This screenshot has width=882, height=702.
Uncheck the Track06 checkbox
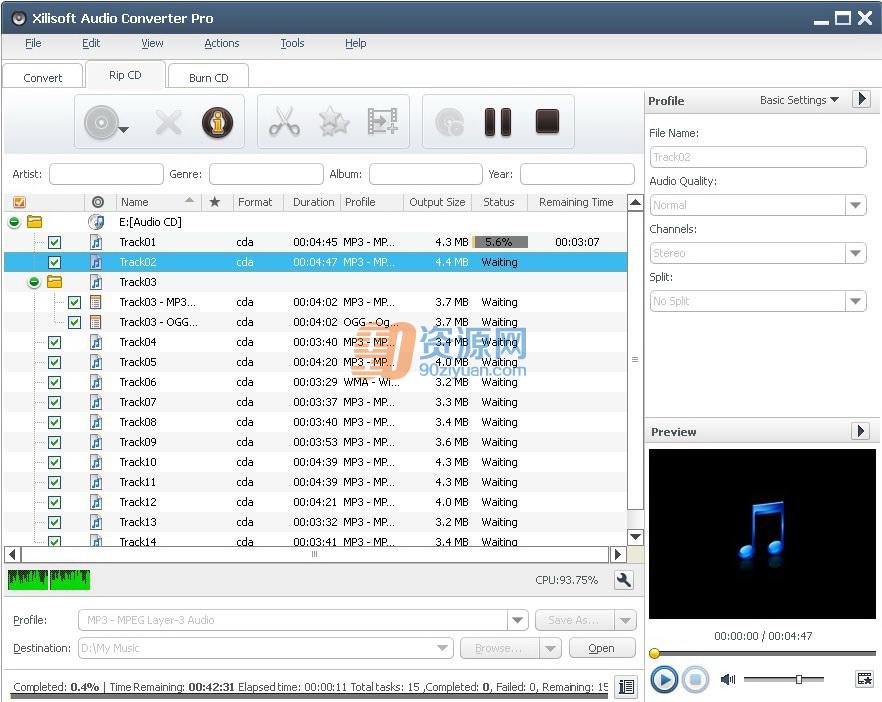pos(55,382)
